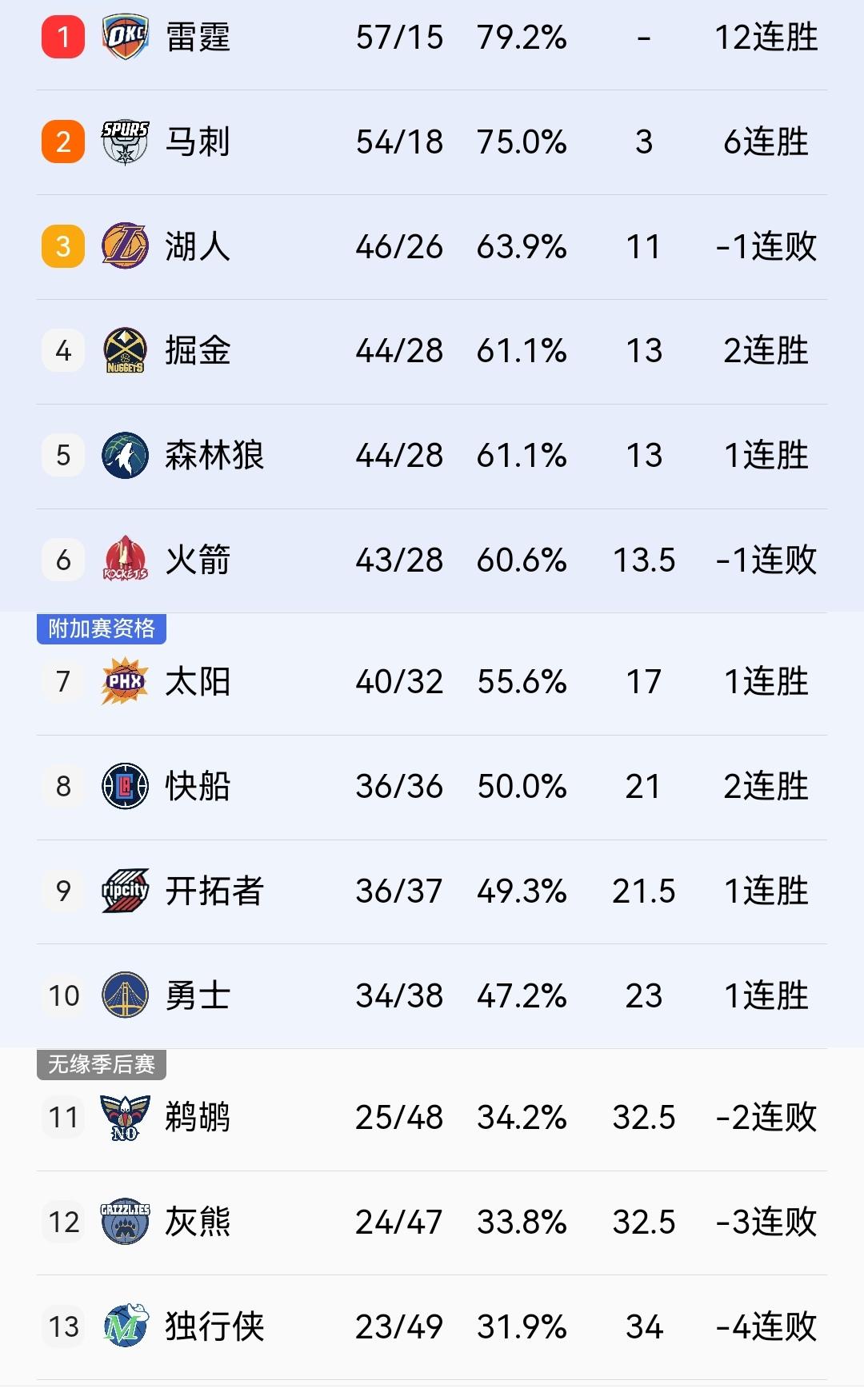Tap the Timberwolves (森林狼) logo
This screenshot has height=1400, width=864.
pyautogui.click(x=126, y=455)
